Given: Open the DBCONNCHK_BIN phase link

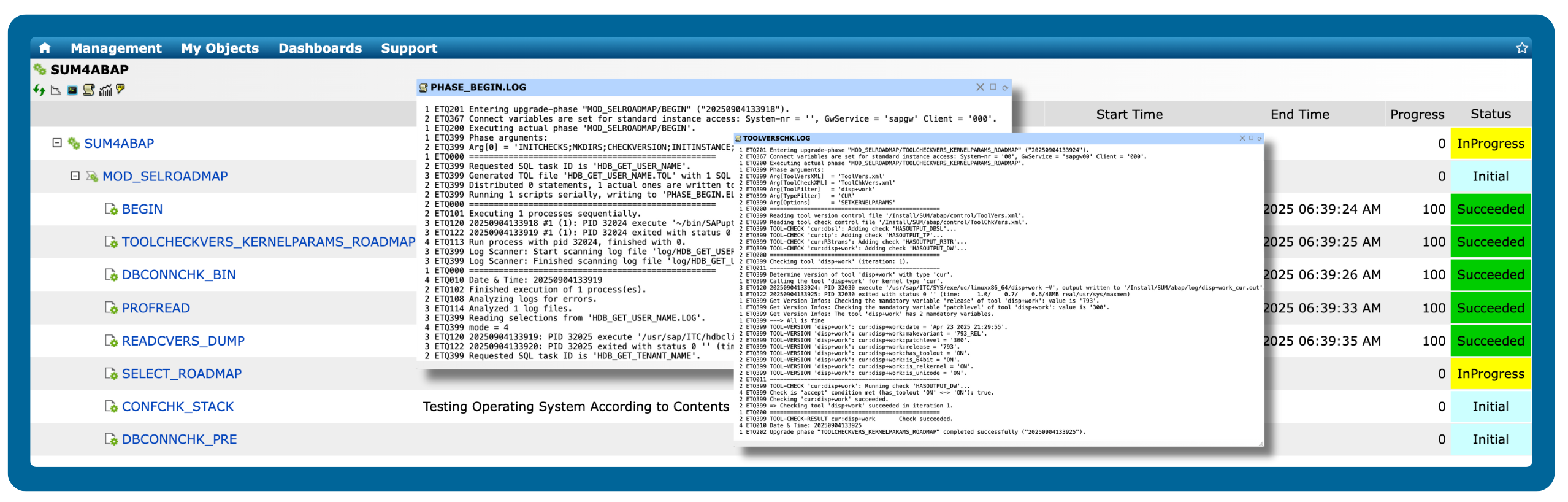Looking at the screenshot, I should pyautogui.click(x=178, y=275).
